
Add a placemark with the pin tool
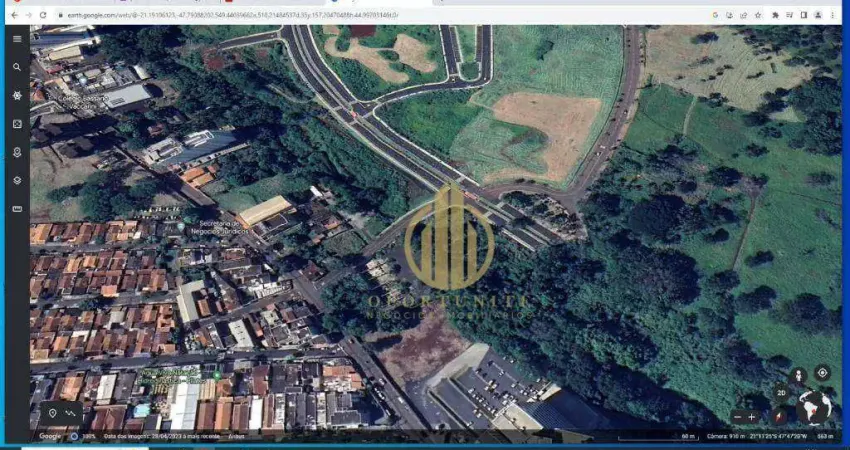tap(53, 414)
